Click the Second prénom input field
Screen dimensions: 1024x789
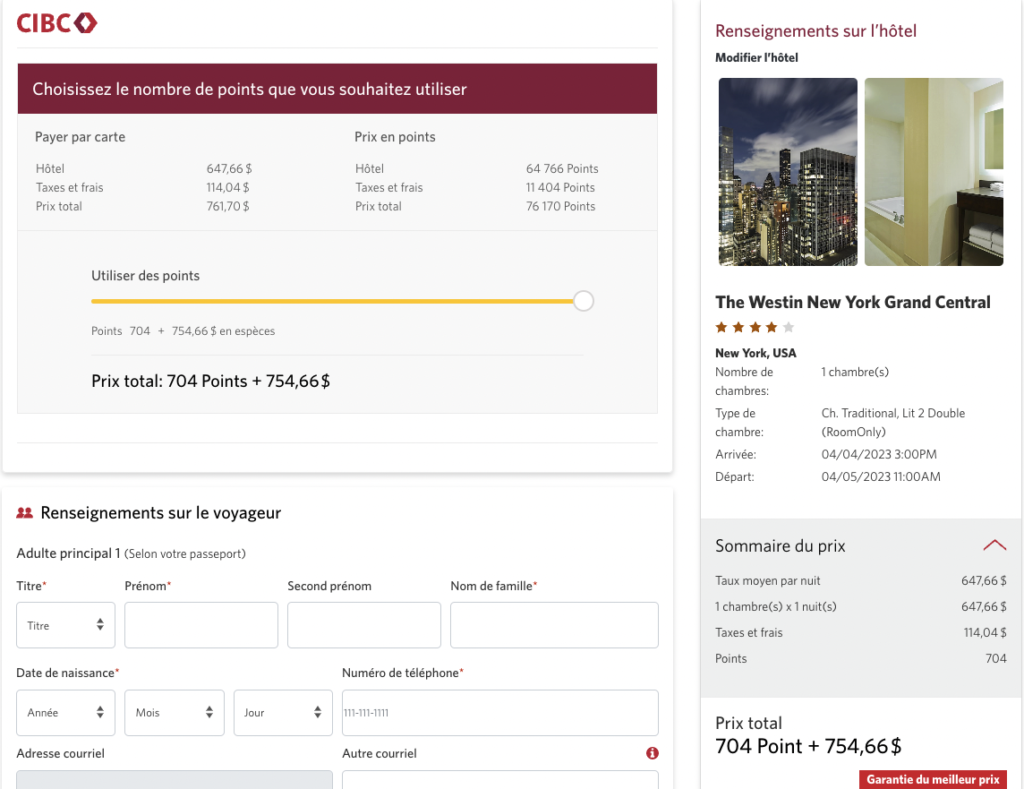[x=364, y=625]
